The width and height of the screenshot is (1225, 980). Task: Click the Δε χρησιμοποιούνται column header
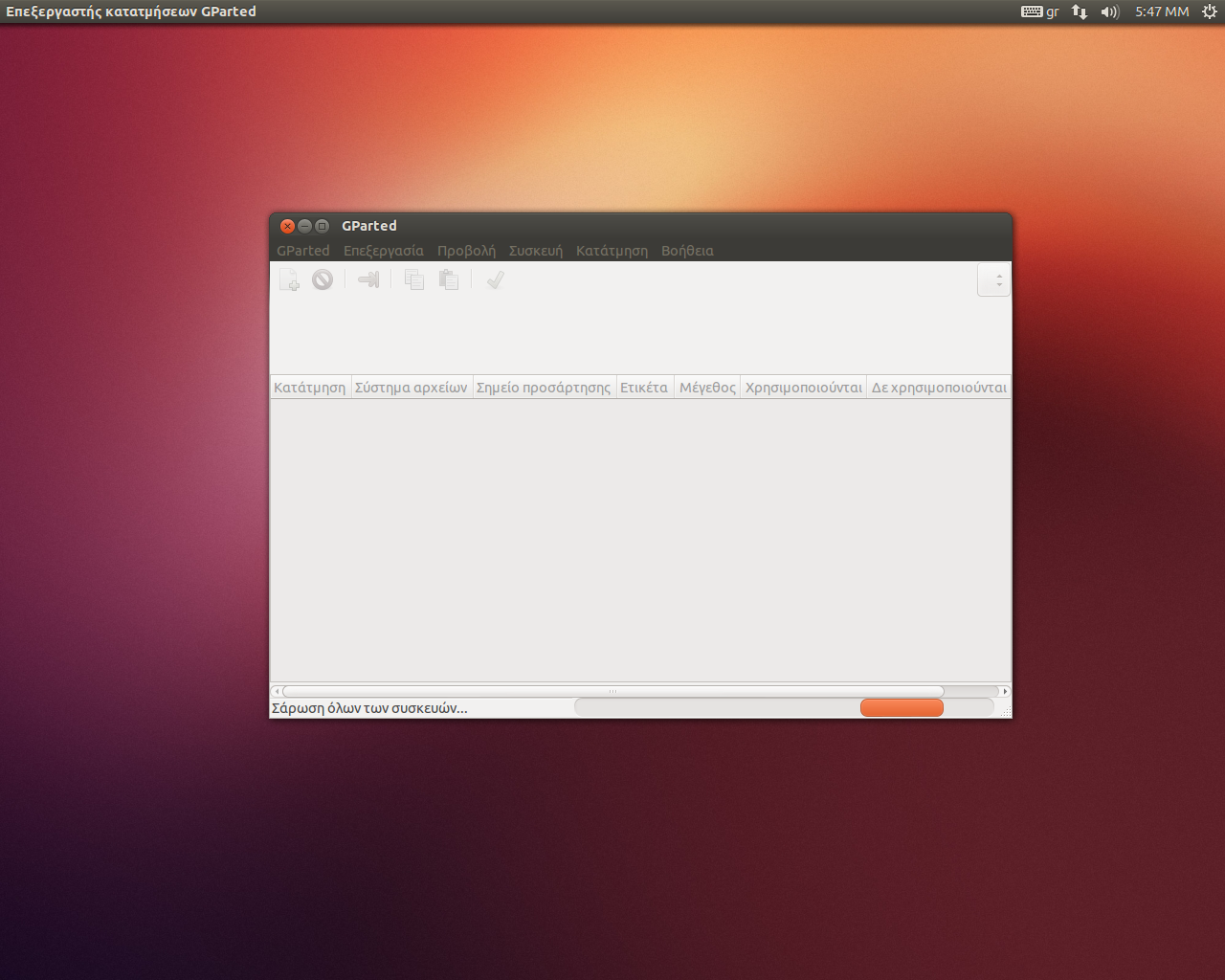coord(939,388)
